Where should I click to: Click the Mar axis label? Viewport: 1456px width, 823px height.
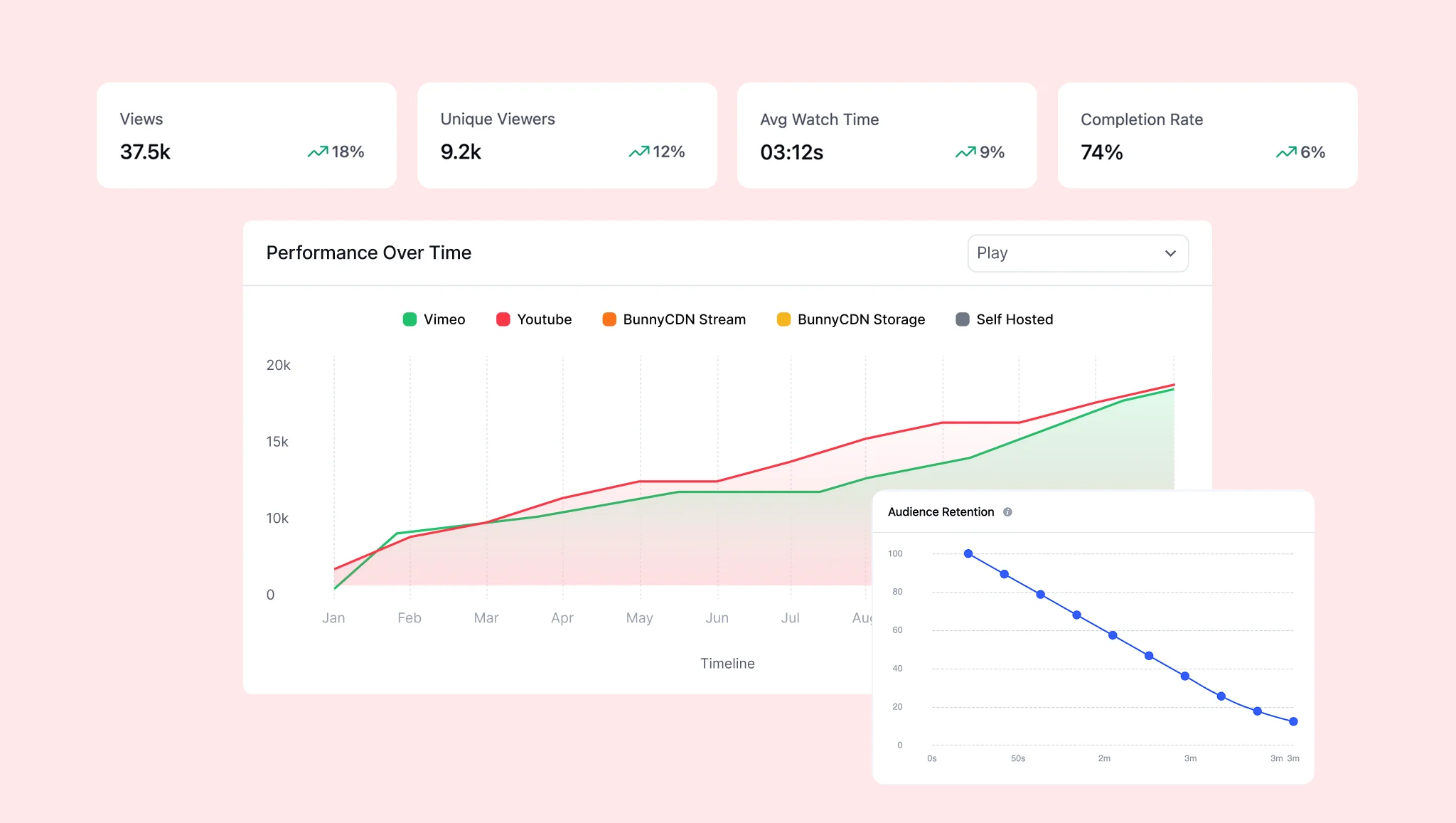pos(486,618)
